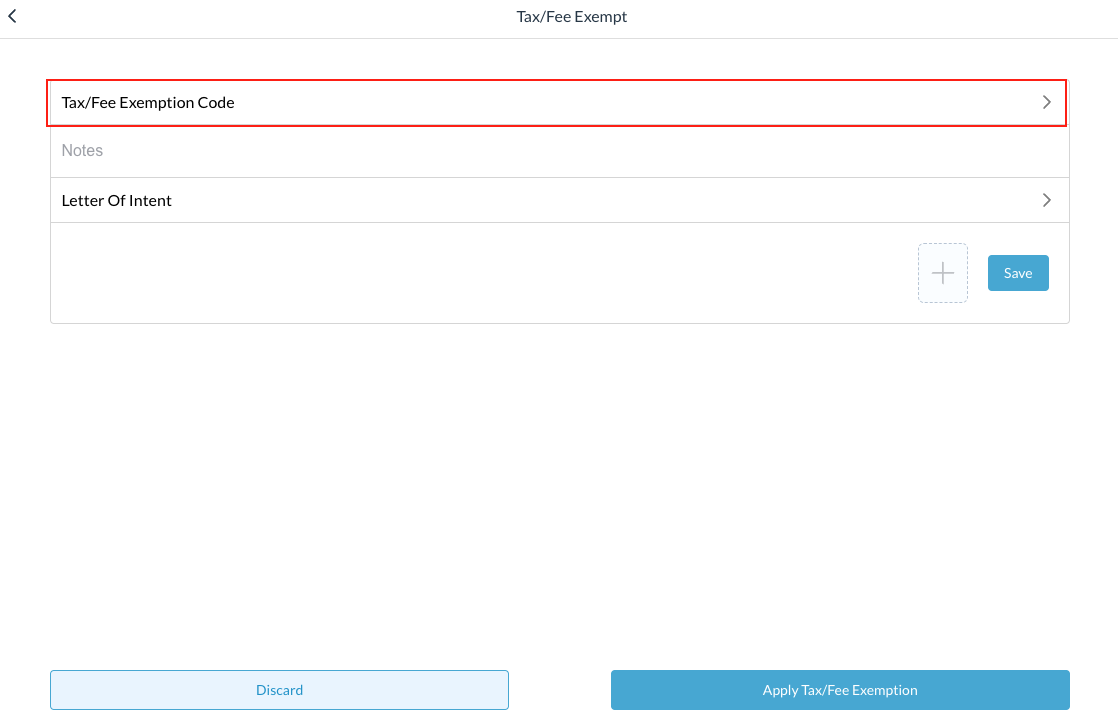Click the highlighted Tax/Fee Exemption Code row
The height and width of the screenshot is (719, 1118).
(558, 102)
